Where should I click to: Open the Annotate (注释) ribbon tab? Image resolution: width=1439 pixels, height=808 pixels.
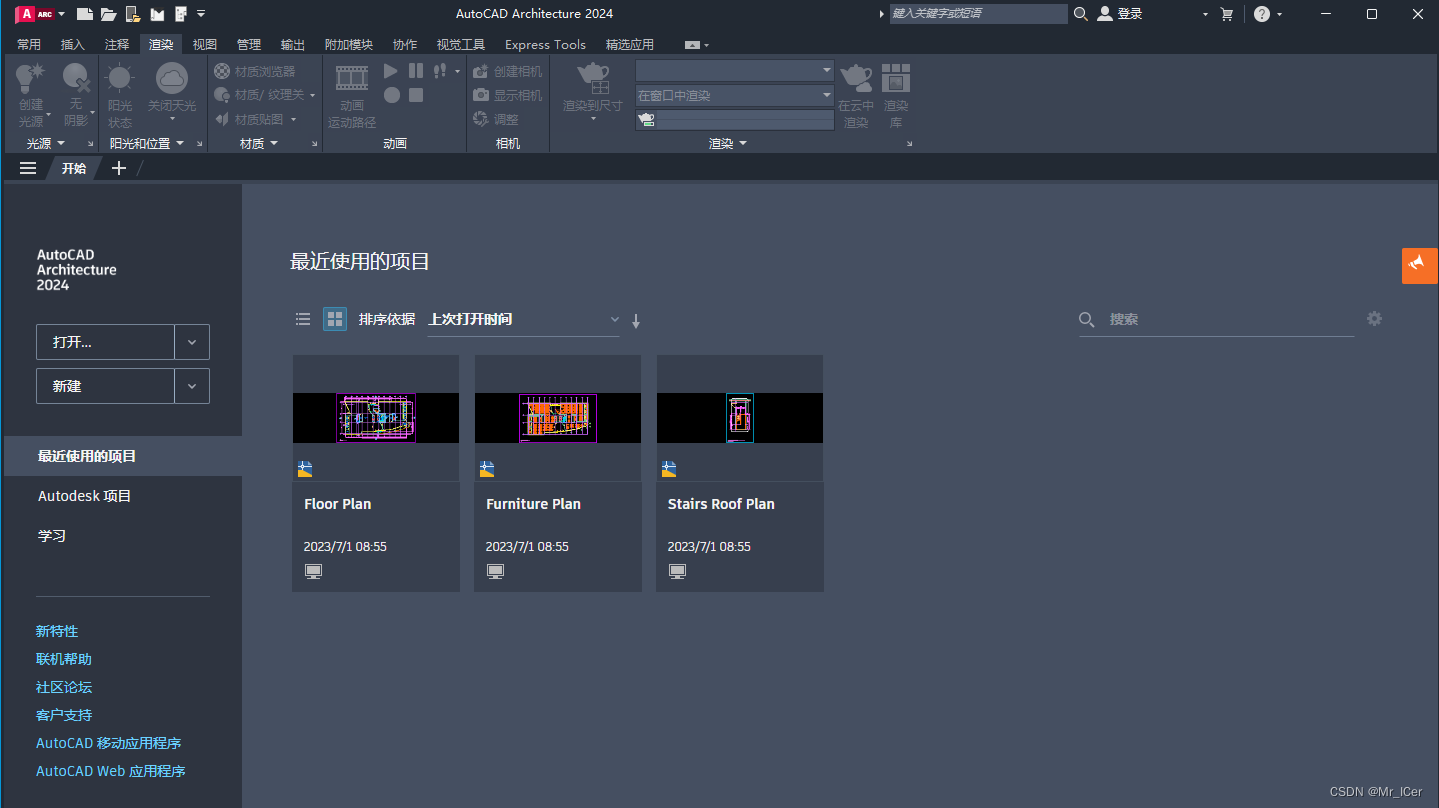click(117, 45)
